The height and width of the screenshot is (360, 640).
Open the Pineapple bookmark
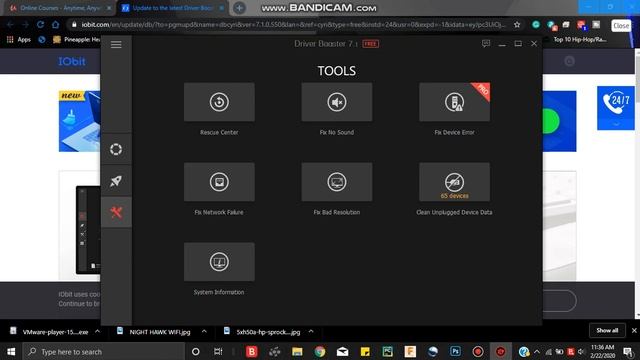[x=77, y=40]
